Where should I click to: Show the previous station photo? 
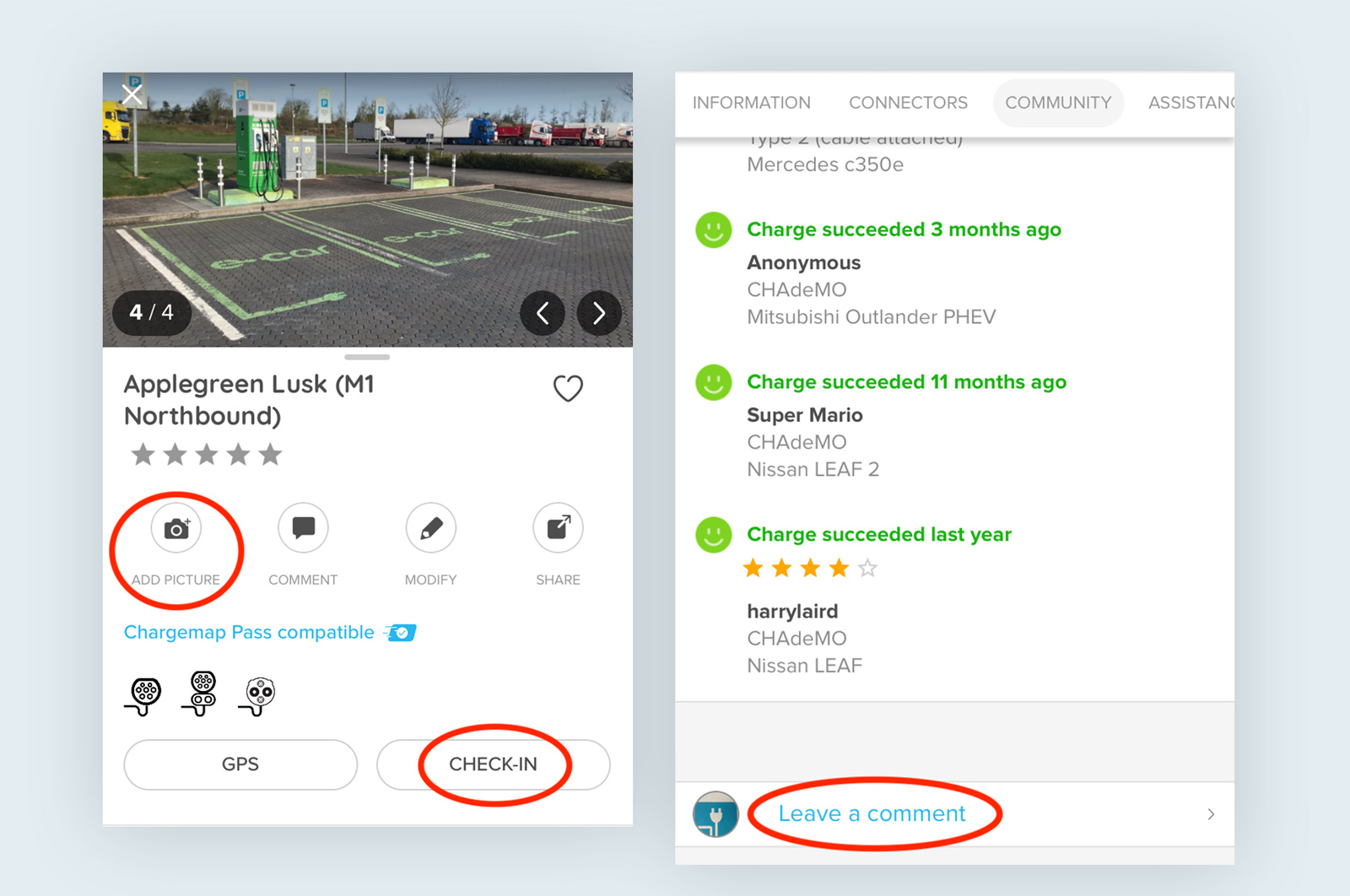[543, 313]
